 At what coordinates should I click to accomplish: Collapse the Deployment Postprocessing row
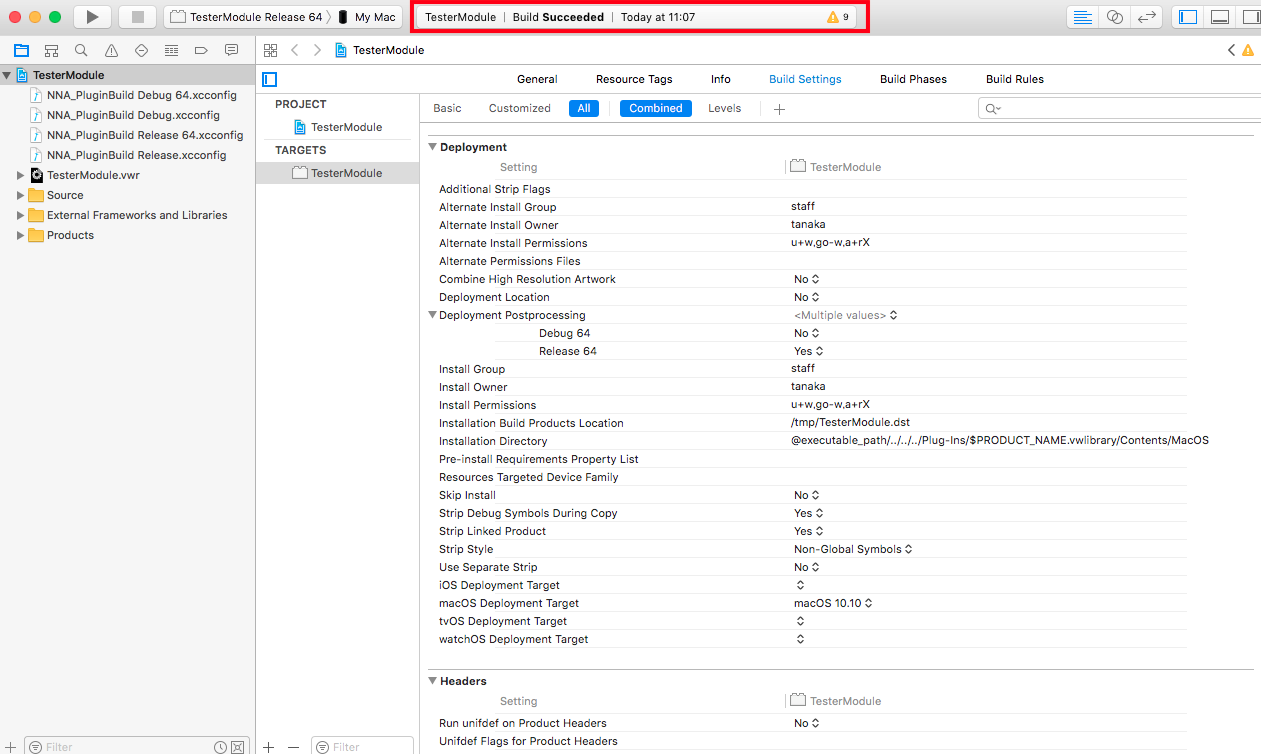click(432, 315)
